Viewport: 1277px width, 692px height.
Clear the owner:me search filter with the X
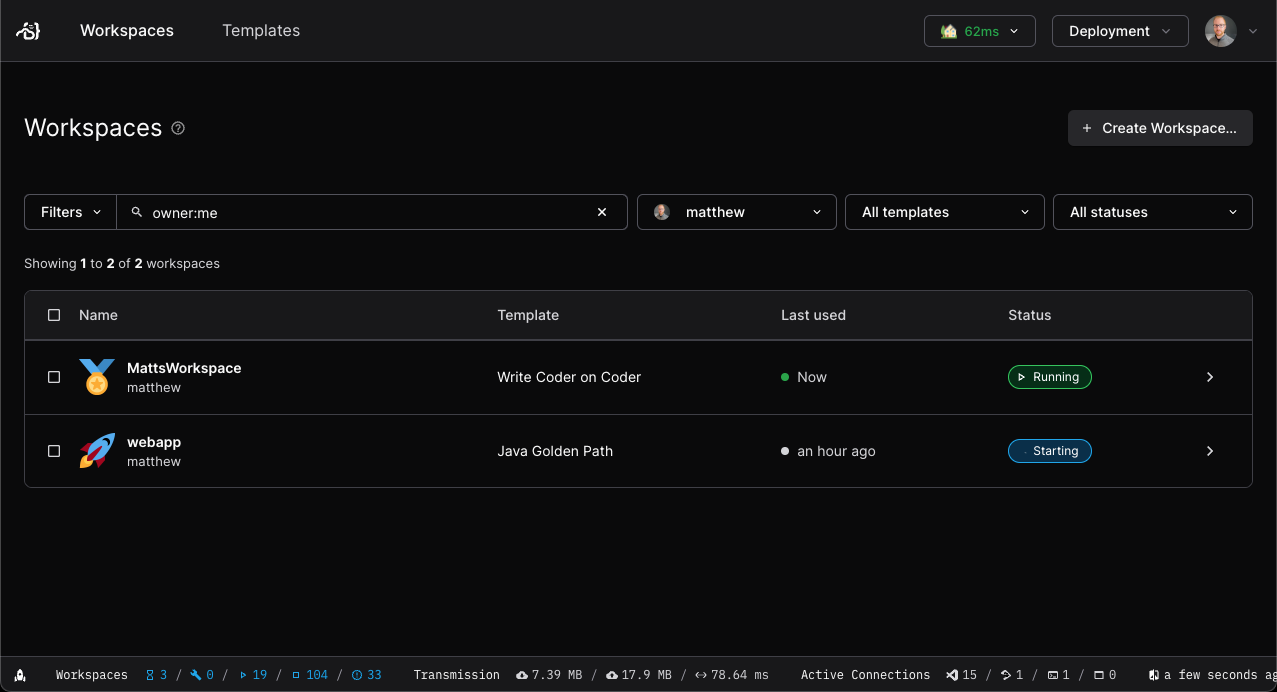point(602,212)
